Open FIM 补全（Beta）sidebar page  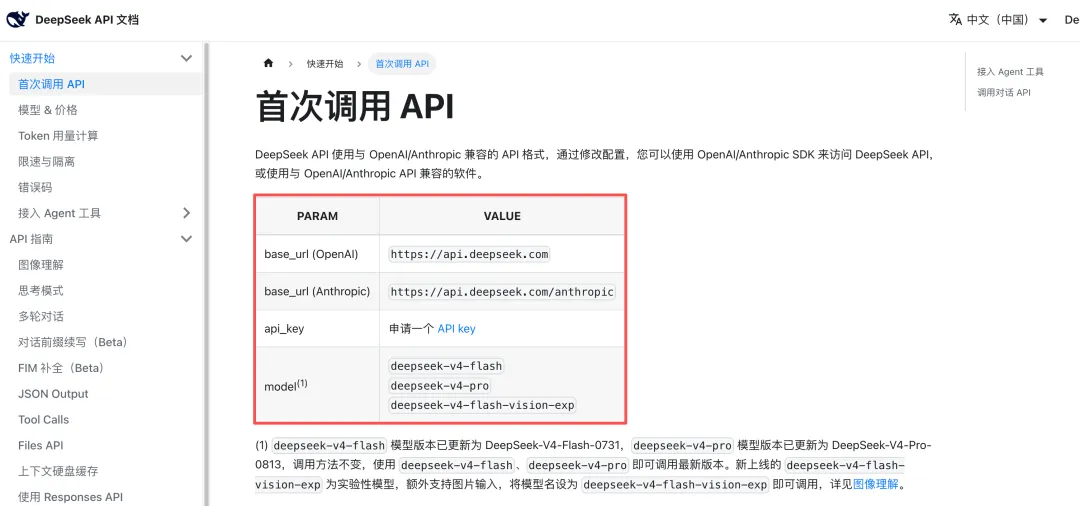click(x=61, y=368)
